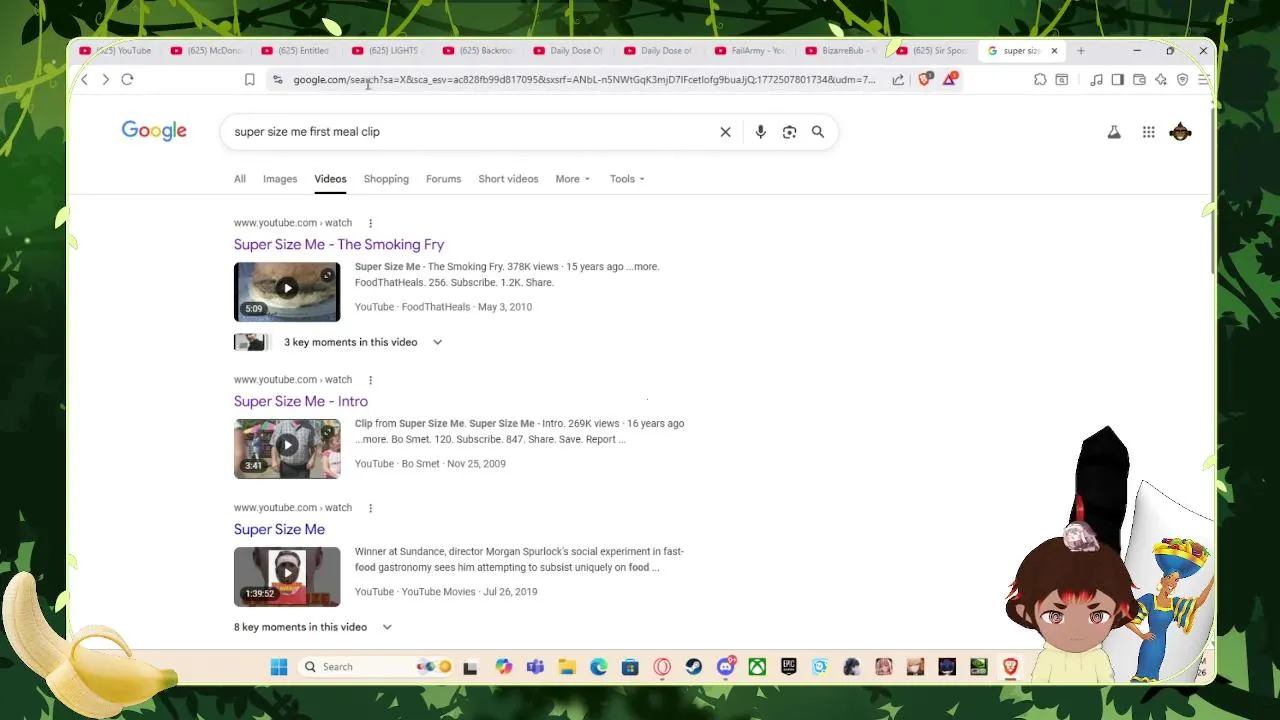Search by image with Google Lens
The height and width of the screenshot is (720, 1280).
(x=790, y=132)
